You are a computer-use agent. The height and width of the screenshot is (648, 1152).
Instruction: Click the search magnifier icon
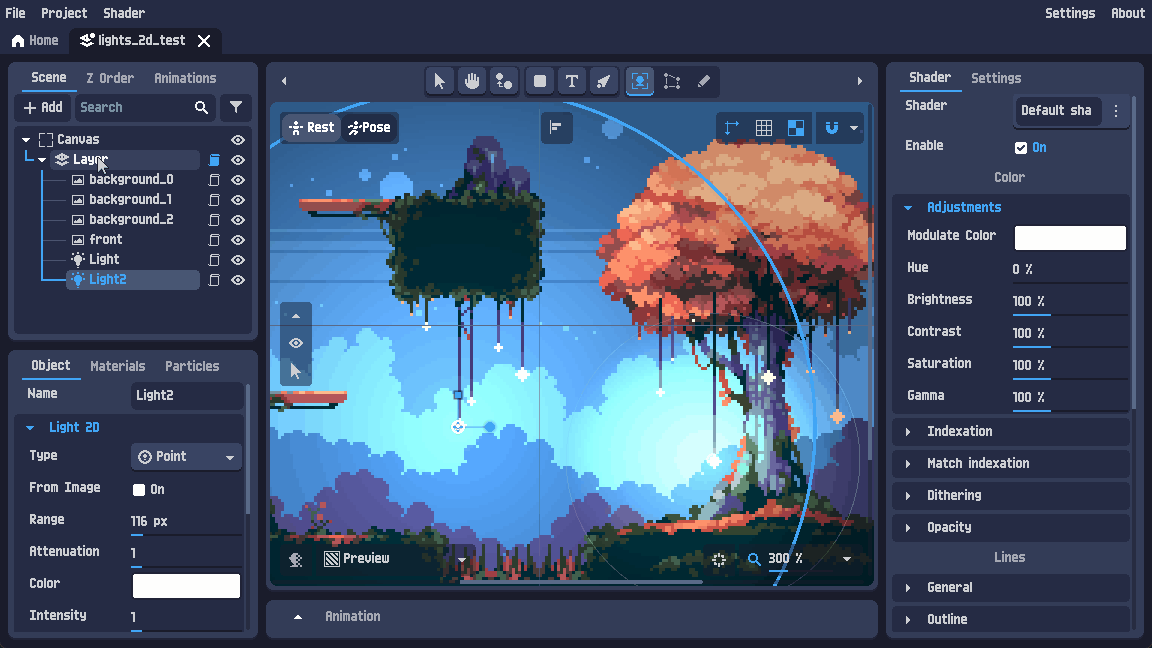pos(201,107)
